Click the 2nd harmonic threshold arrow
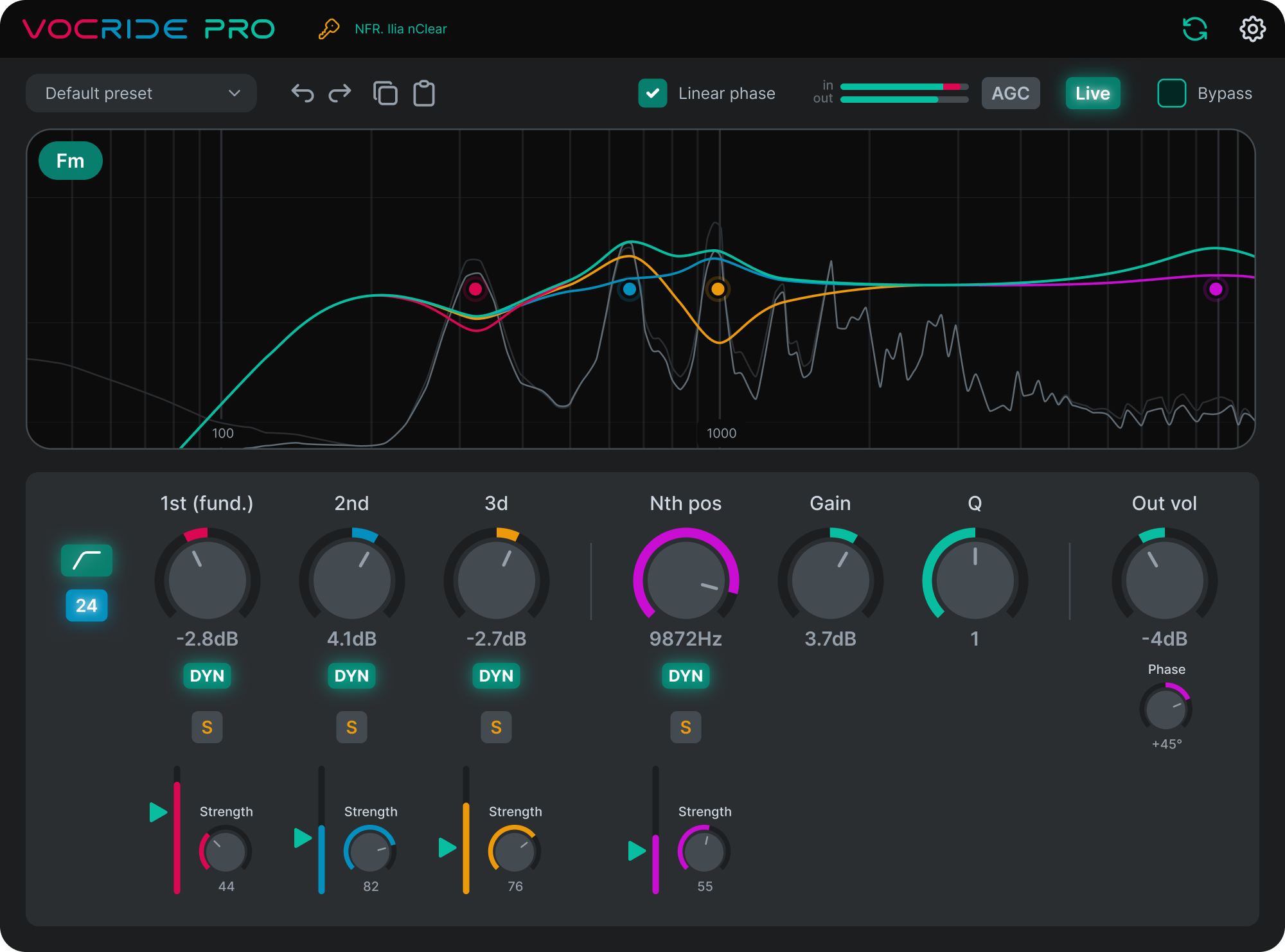The image size is (1285, 952). [303, 838]
